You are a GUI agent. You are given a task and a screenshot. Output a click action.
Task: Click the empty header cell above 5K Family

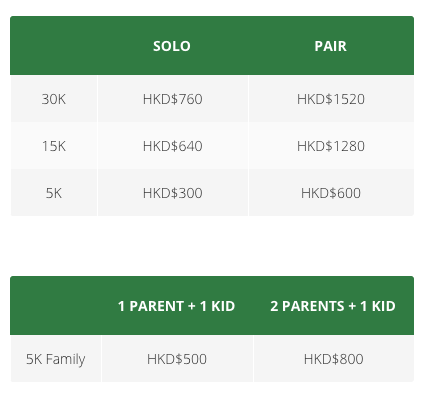click(x=56, y=306)
